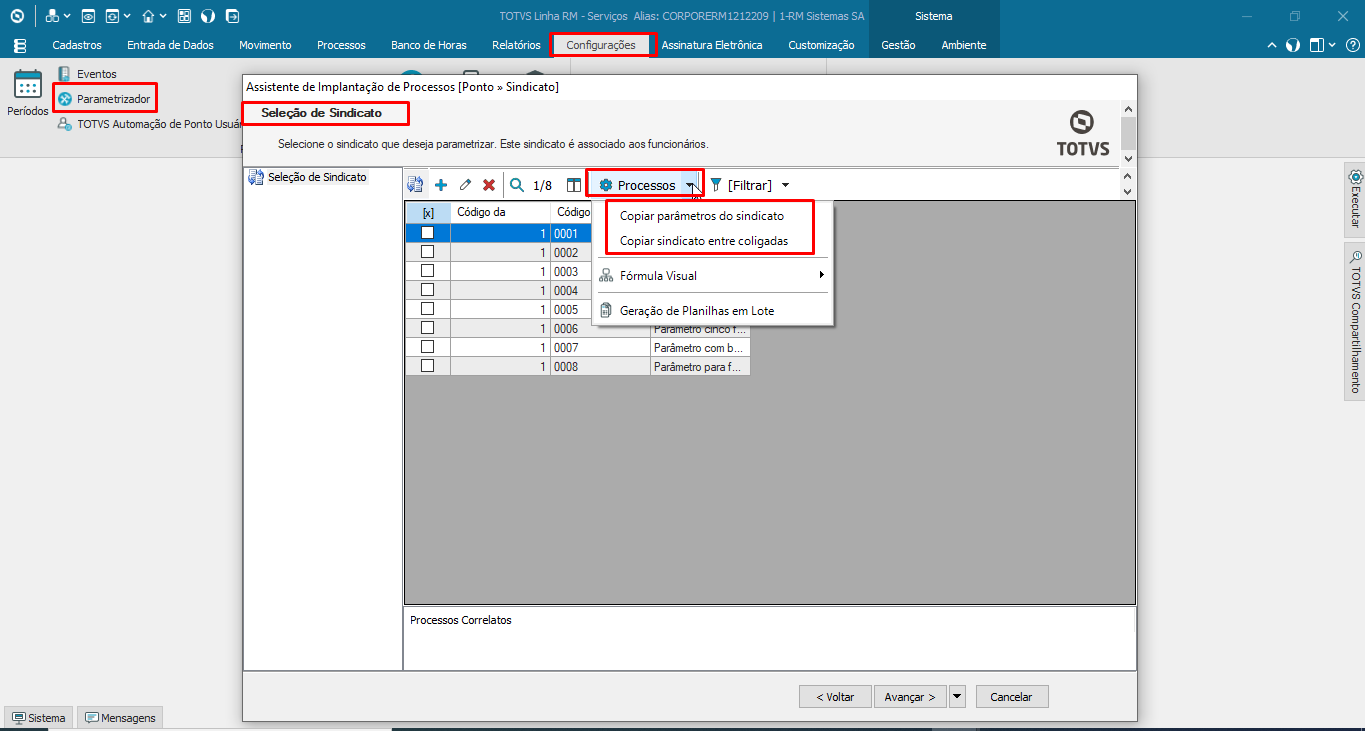The height and width of the screenshot is (731, 1365).
Task: Check the box for row 0007
Action: (x=428, y=347)
